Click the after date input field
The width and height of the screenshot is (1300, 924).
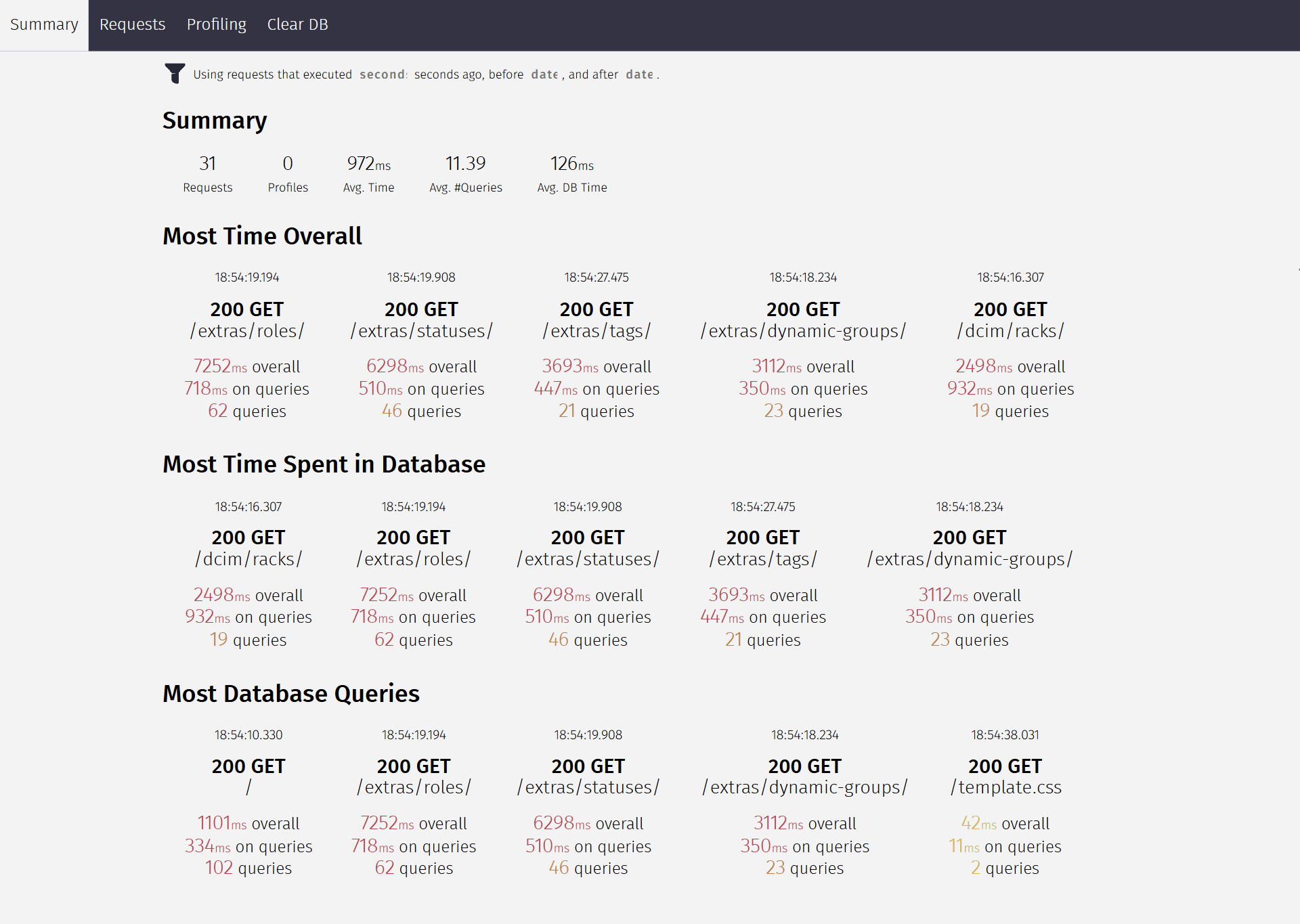point(639,74)
